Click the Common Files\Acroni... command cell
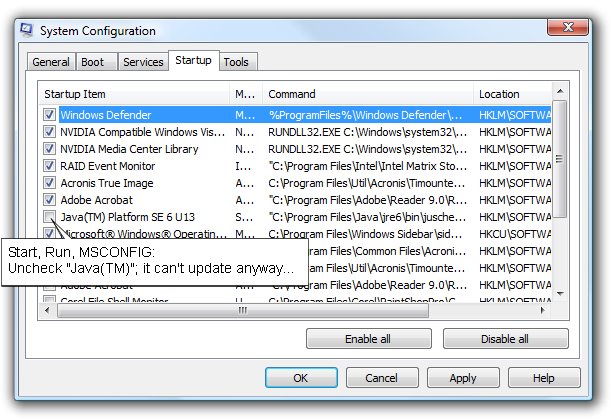Viewport: 611px width, 419px height. pos(387,251)
